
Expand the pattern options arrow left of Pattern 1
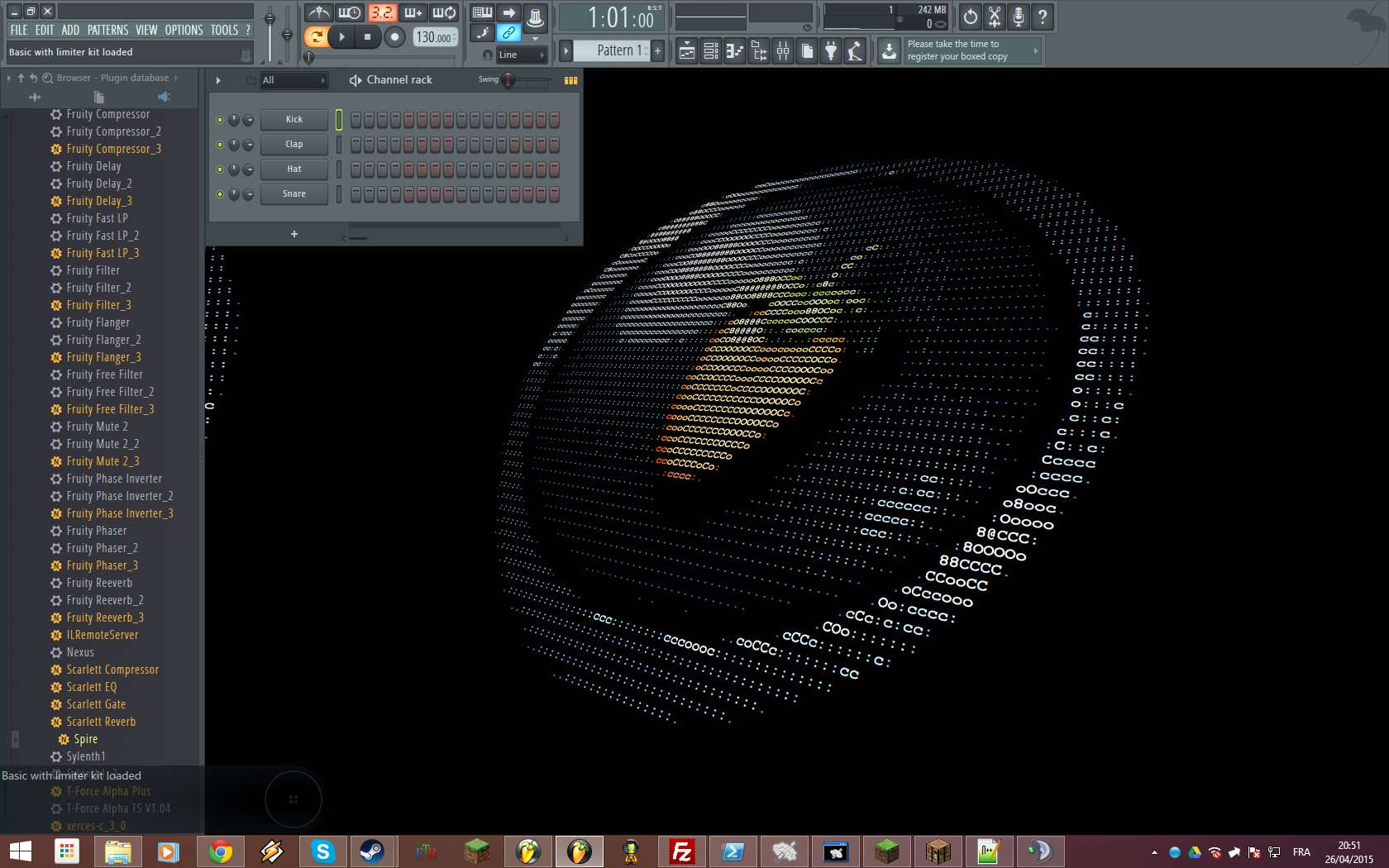[x=566, y=50]
